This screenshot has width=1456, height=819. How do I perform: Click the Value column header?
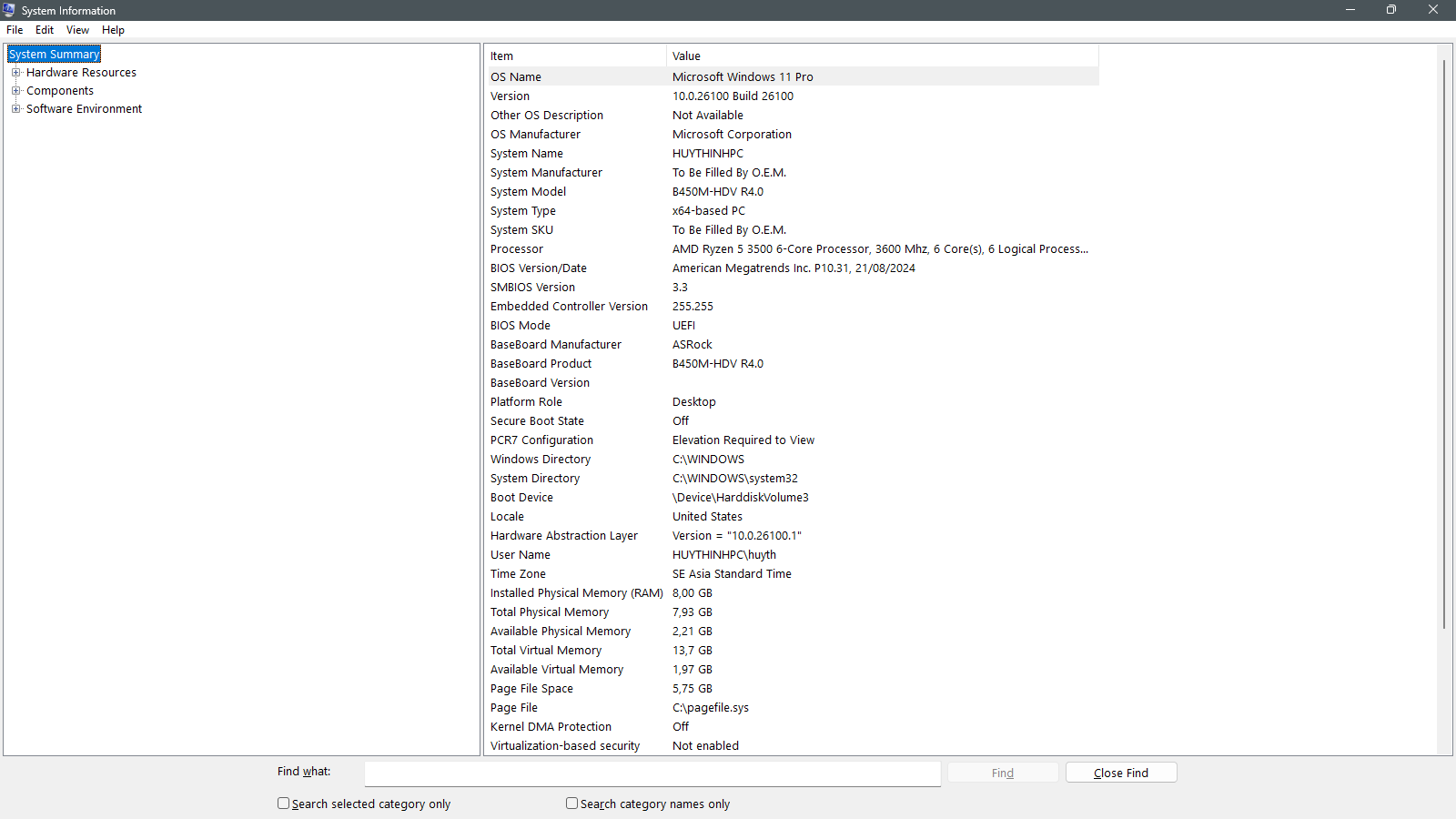point(883,56)
